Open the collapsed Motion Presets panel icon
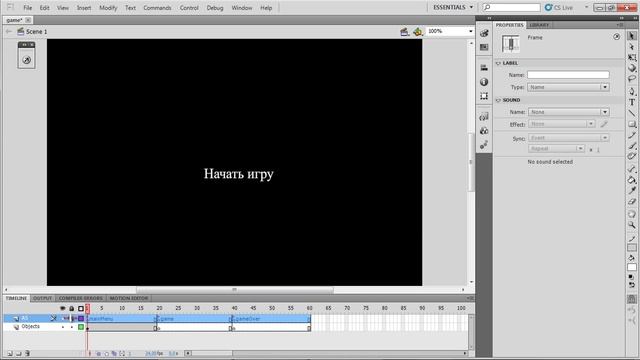 (484, 145)
